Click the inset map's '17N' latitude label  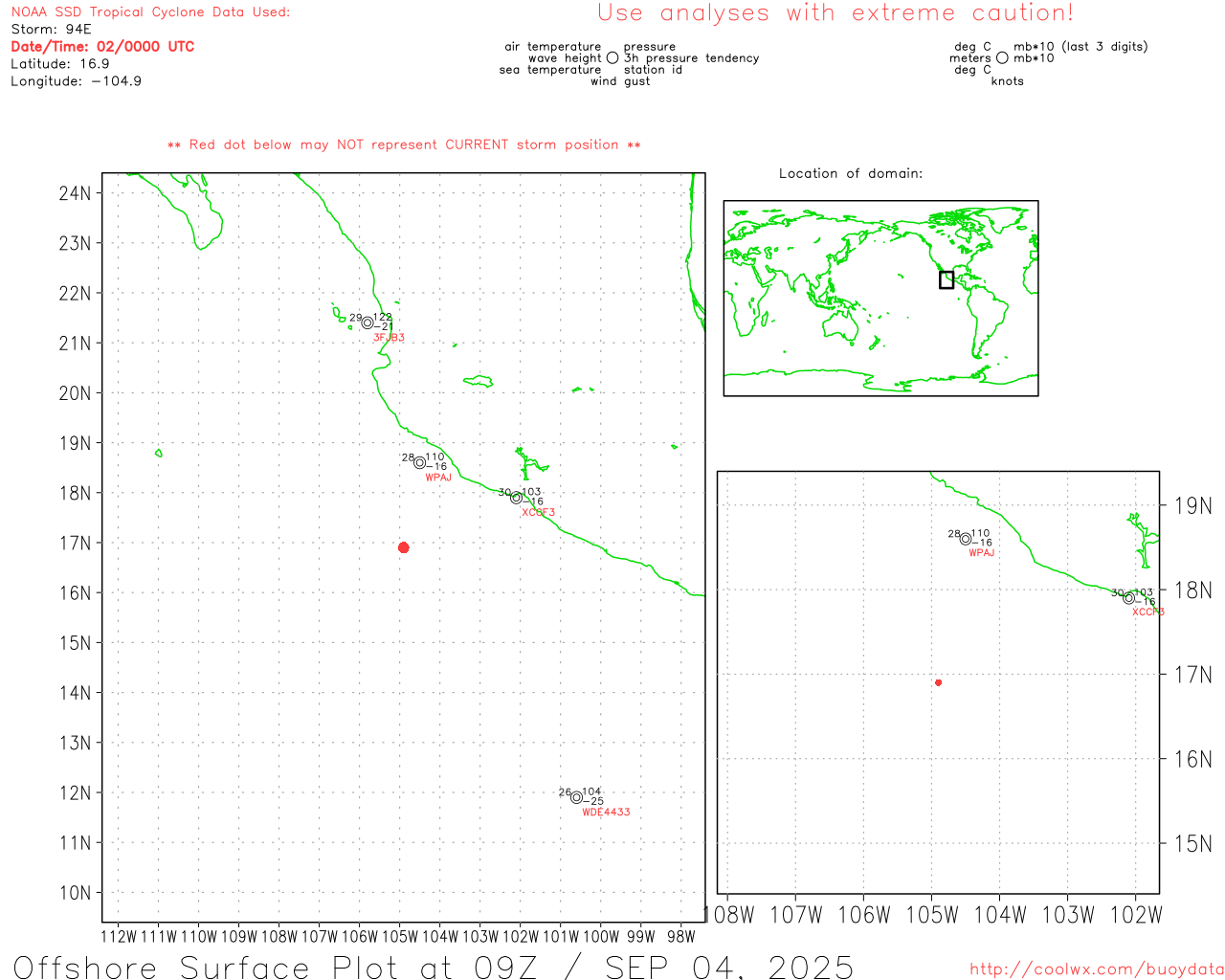pos(1193,675)
